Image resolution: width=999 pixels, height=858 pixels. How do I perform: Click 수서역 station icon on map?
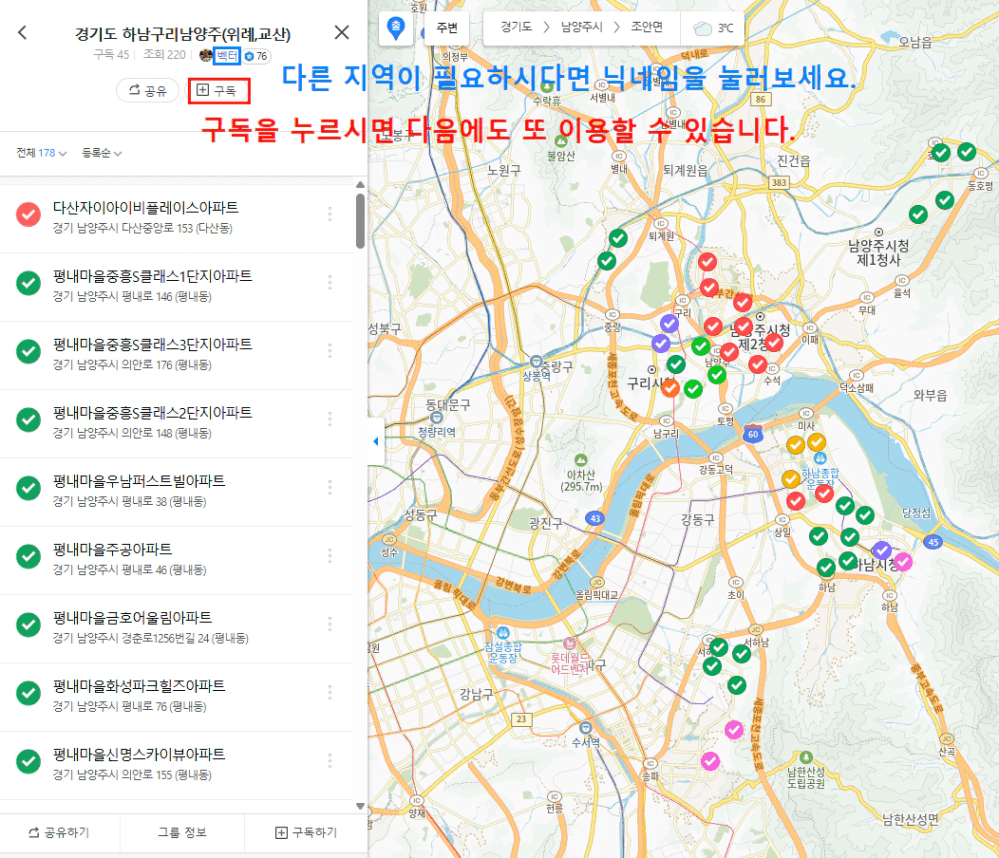pos(586,728)
